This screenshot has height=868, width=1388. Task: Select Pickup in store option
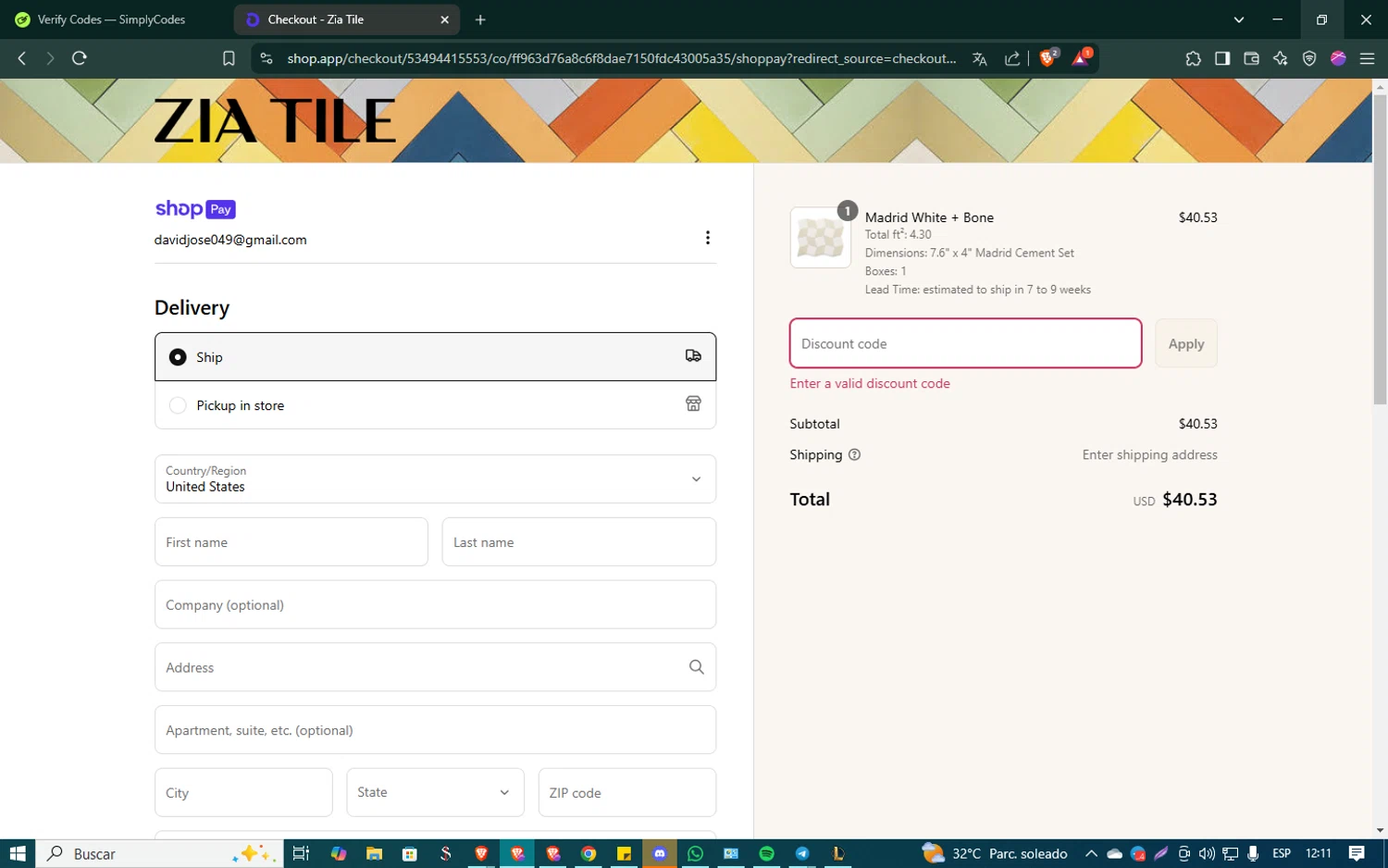(x=435, y=405)
